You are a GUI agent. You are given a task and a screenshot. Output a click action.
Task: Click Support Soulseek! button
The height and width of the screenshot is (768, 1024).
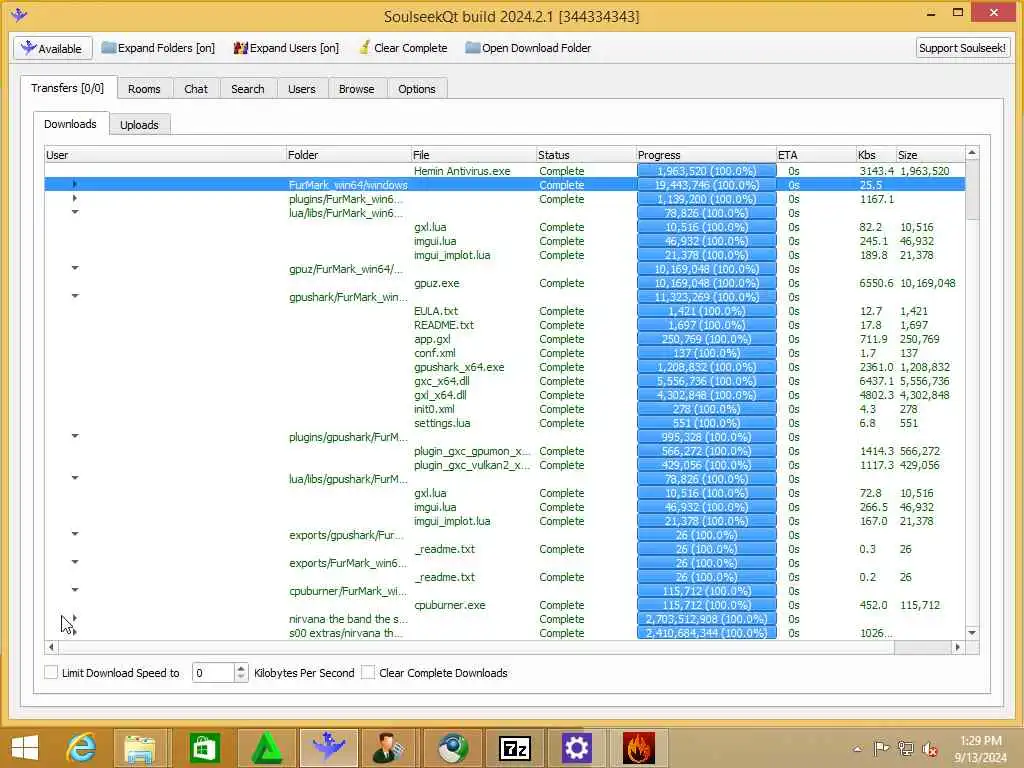[x=962, y=48]
